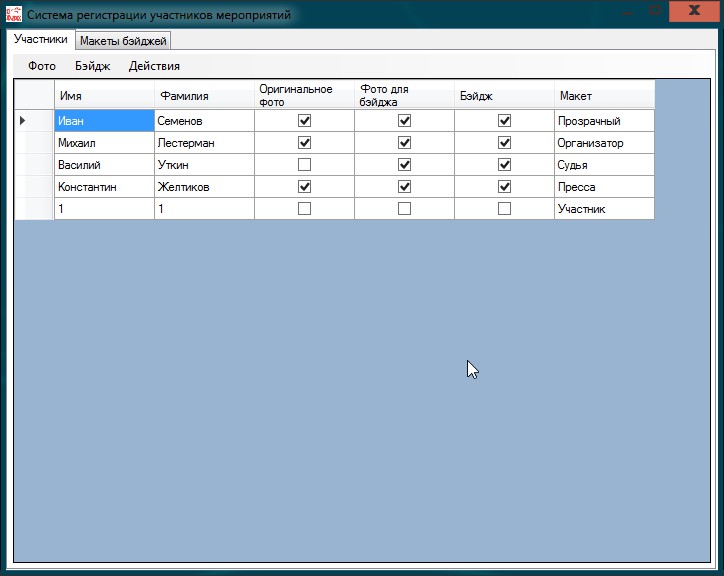Click the Макет column header
Screen dimensions: 724x576
(605, 95)
